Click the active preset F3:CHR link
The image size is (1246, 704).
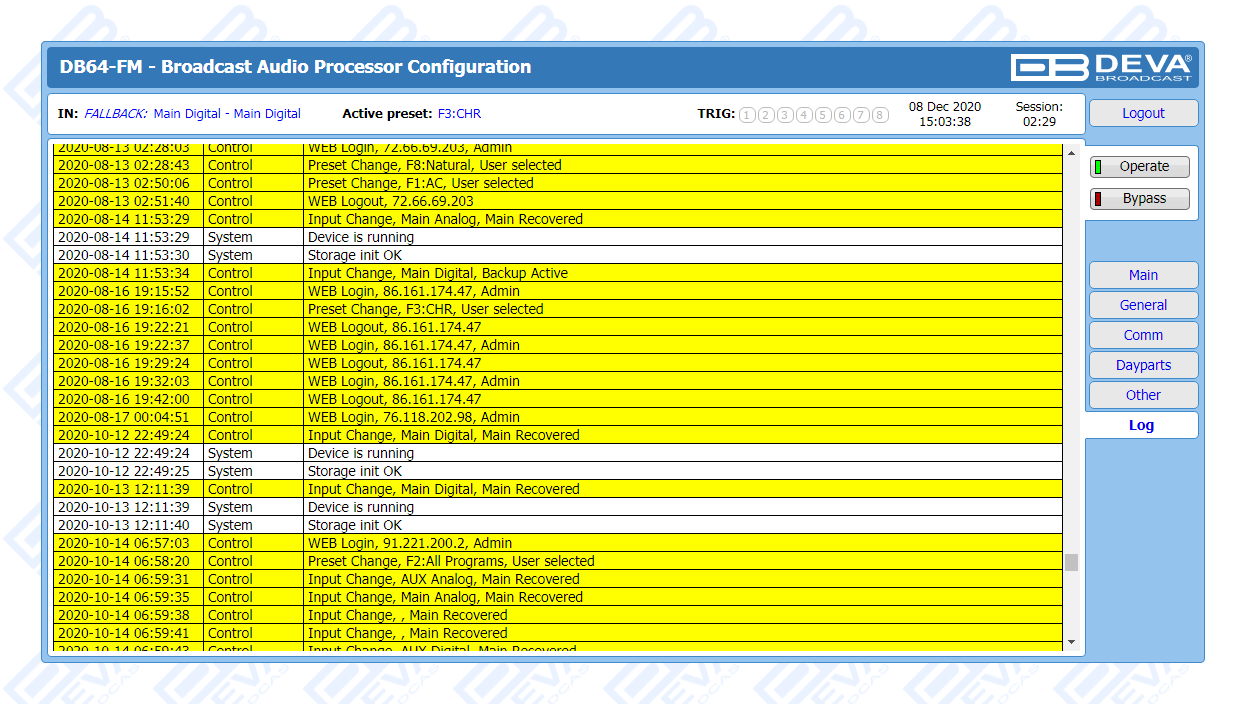(x=459, y=114)
